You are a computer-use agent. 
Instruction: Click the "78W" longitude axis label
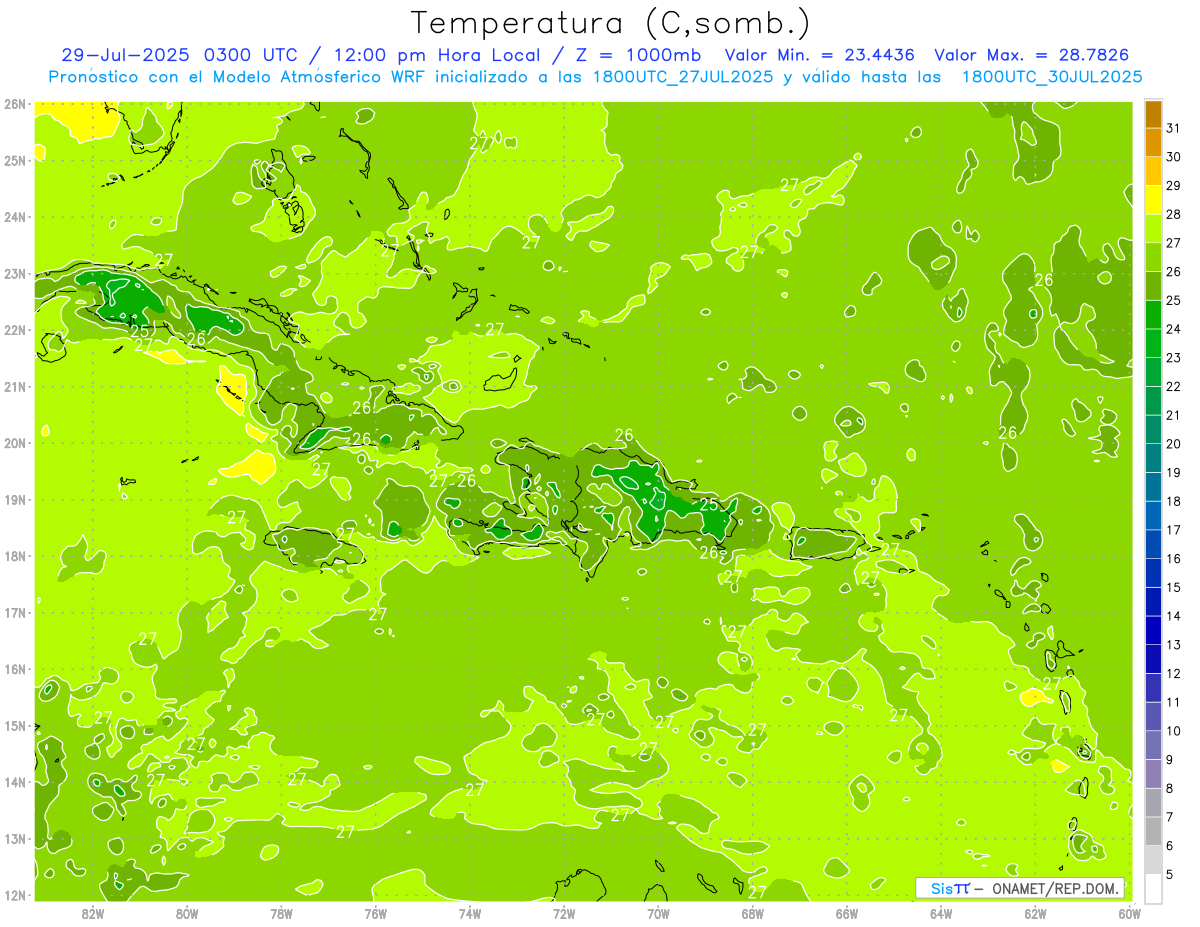point(281,914)
